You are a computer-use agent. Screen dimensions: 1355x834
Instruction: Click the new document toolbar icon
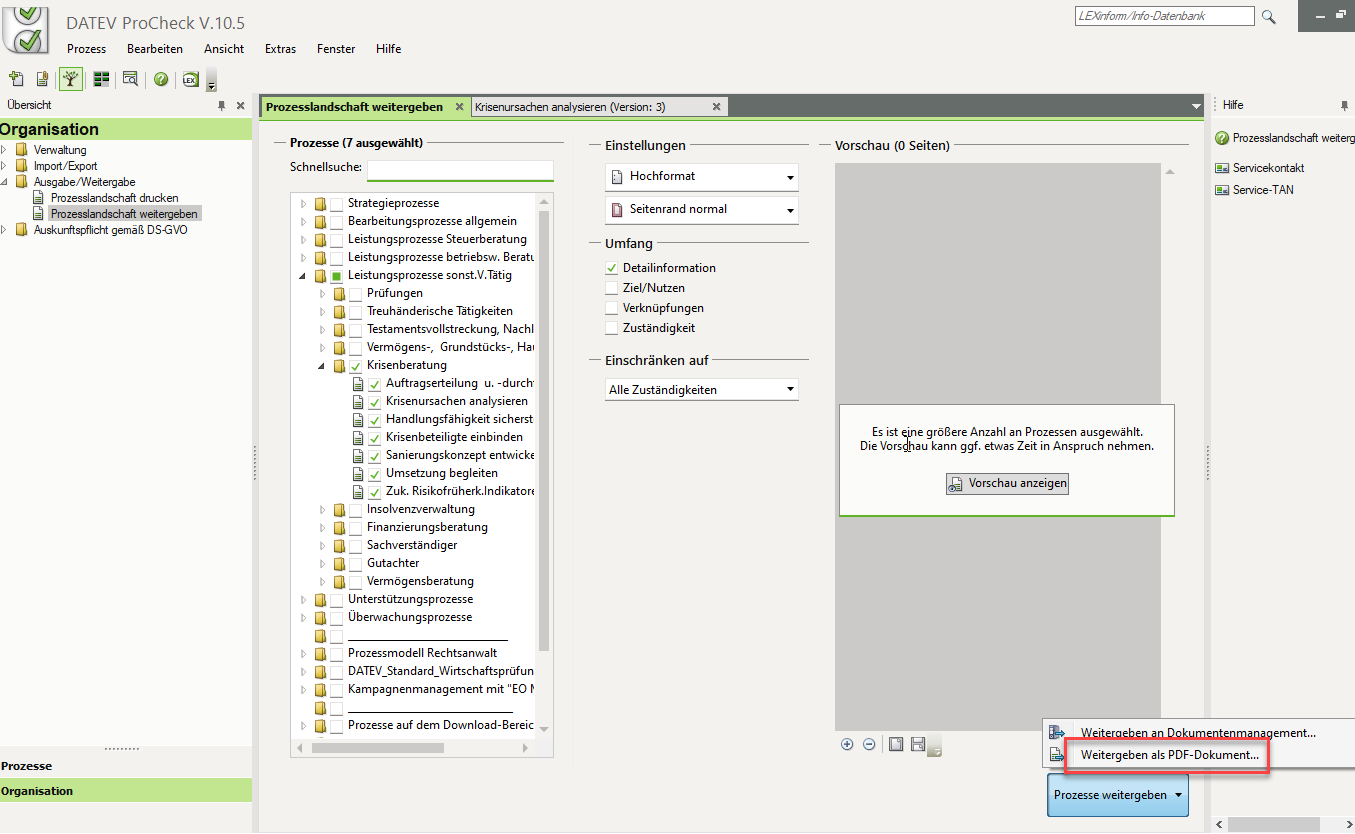coord(17,79)
